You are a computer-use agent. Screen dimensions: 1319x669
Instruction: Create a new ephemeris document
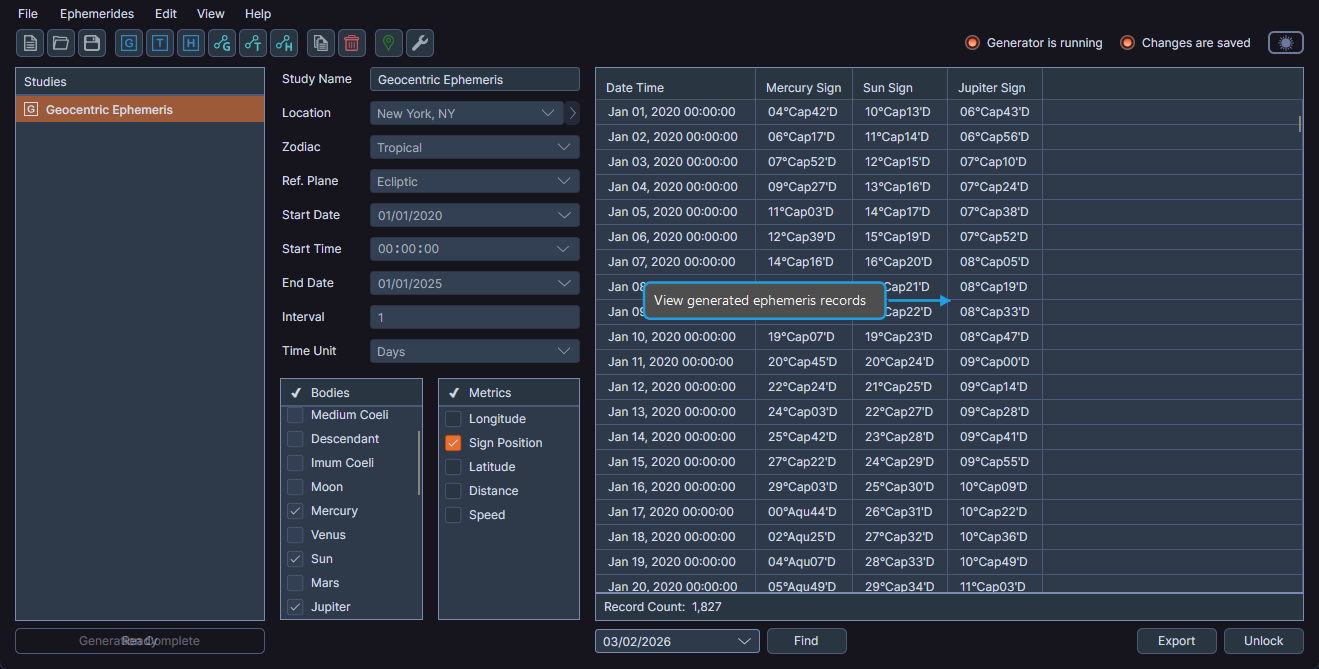point(29,43)
